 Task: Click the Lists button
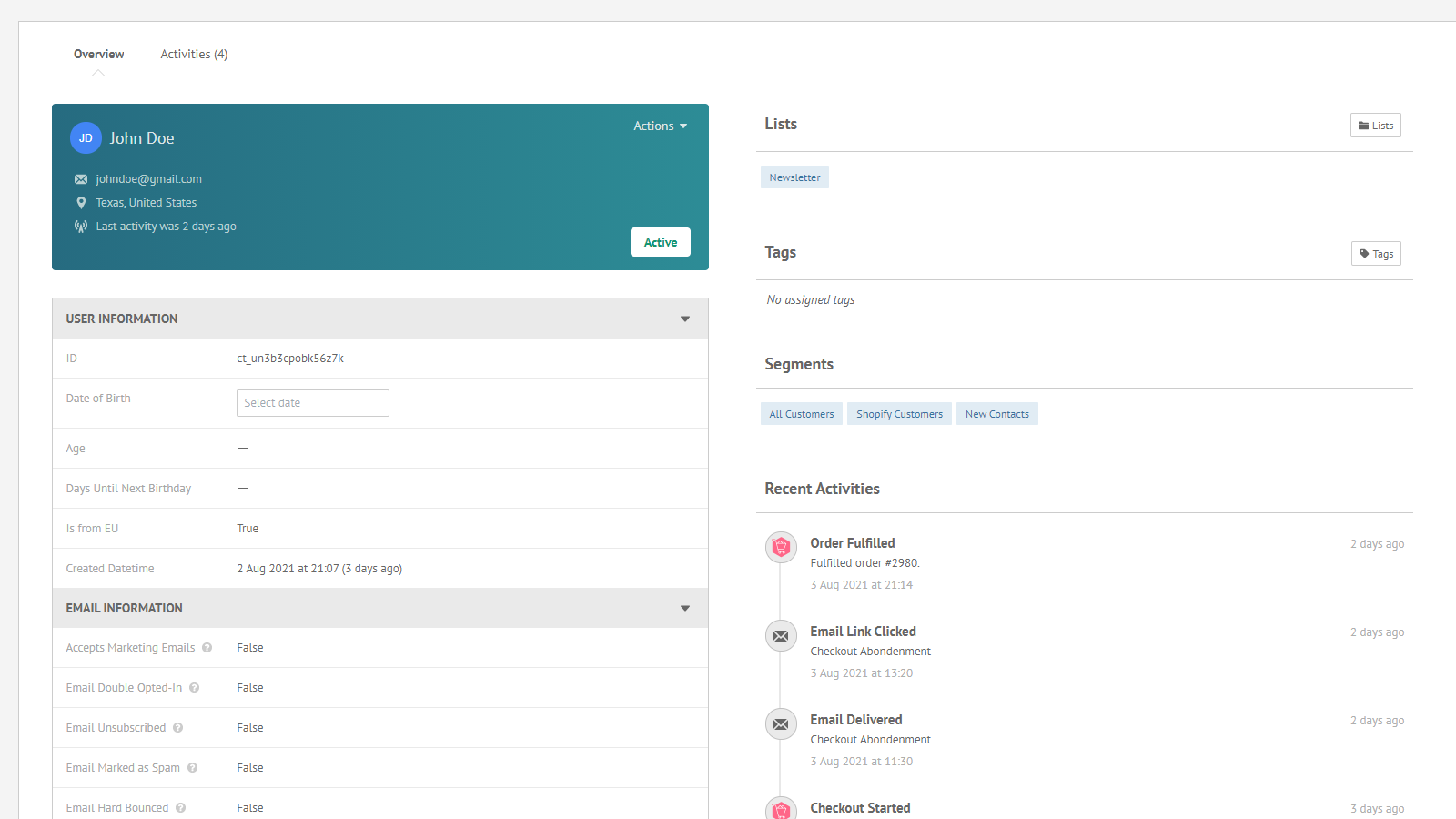tap(1376, 126)
